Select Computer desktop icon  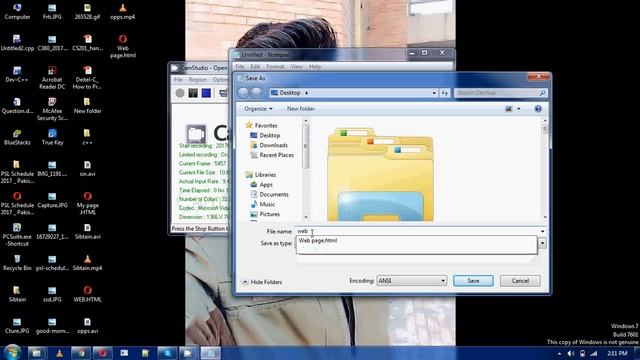pos(17,11)
